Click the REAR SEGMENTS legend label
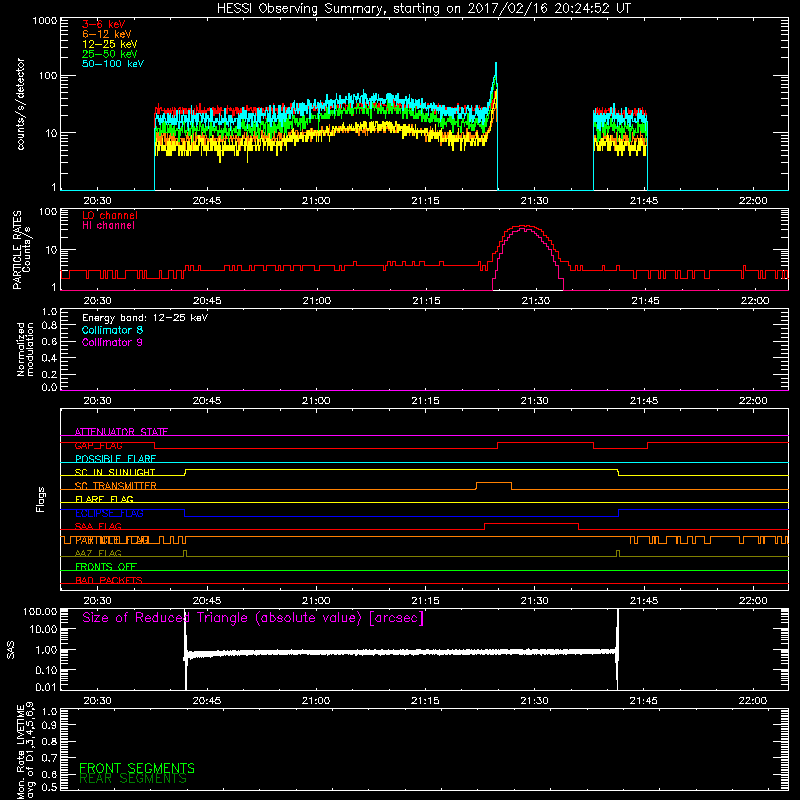Screen dimensions: 800x800 pos(133,779)
